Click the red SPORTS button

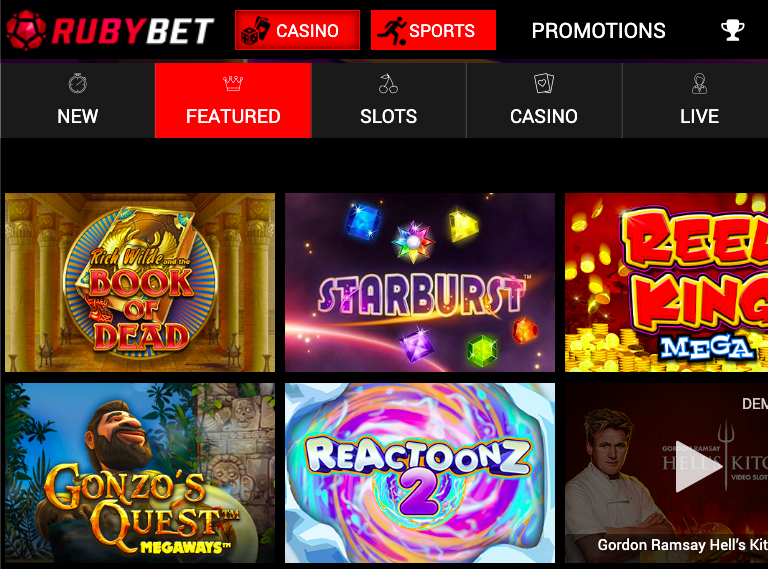(433, 30)
